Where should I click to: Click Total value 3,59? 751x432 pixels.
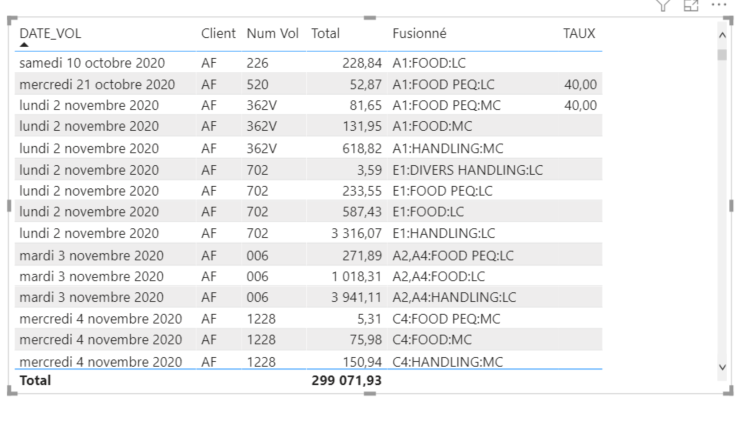[369, 170]
